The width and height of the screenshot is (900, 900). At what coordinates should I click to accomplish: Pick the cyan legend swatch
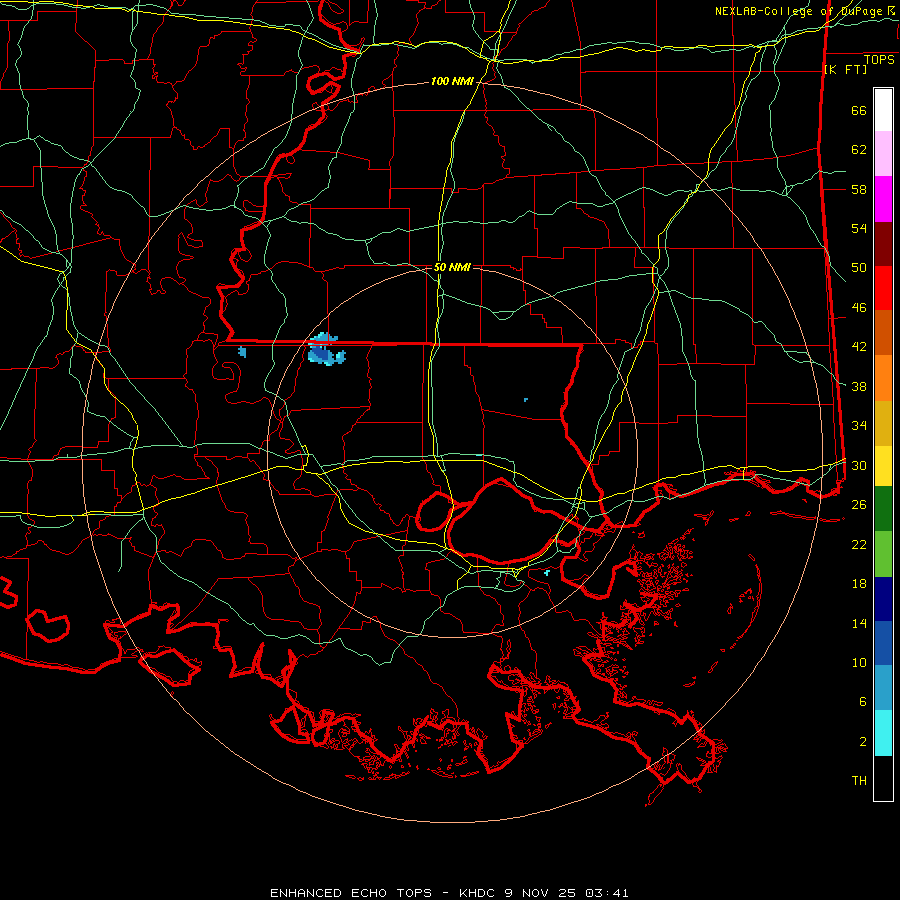click(883, 733)
